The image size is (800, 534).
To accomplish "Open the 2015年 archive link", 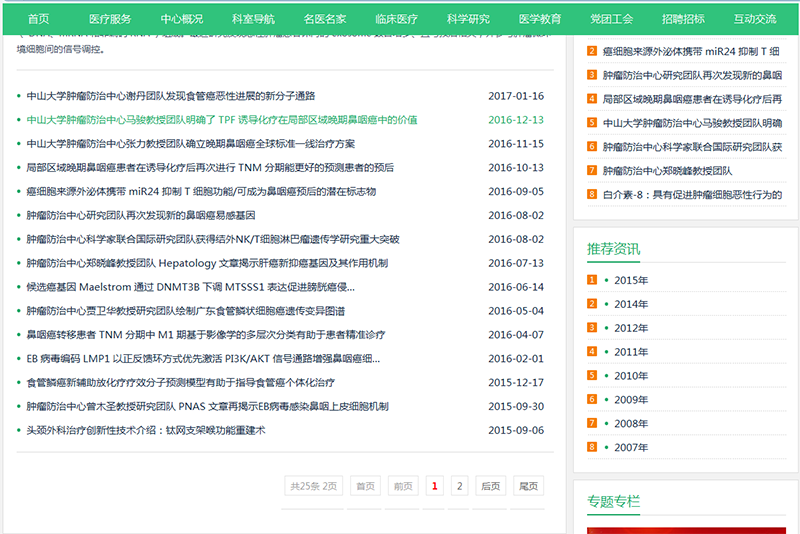I will click(x=631, y=281).
